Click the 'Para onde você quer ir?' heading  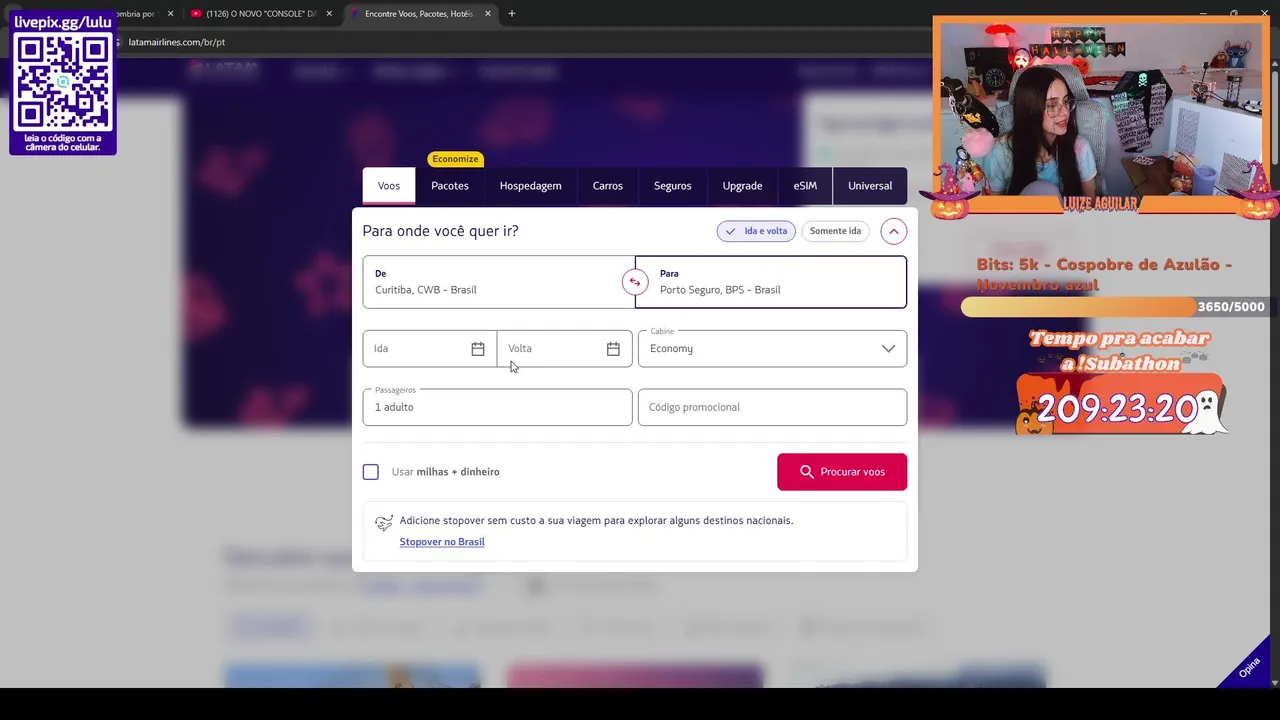tap(440, 231)
